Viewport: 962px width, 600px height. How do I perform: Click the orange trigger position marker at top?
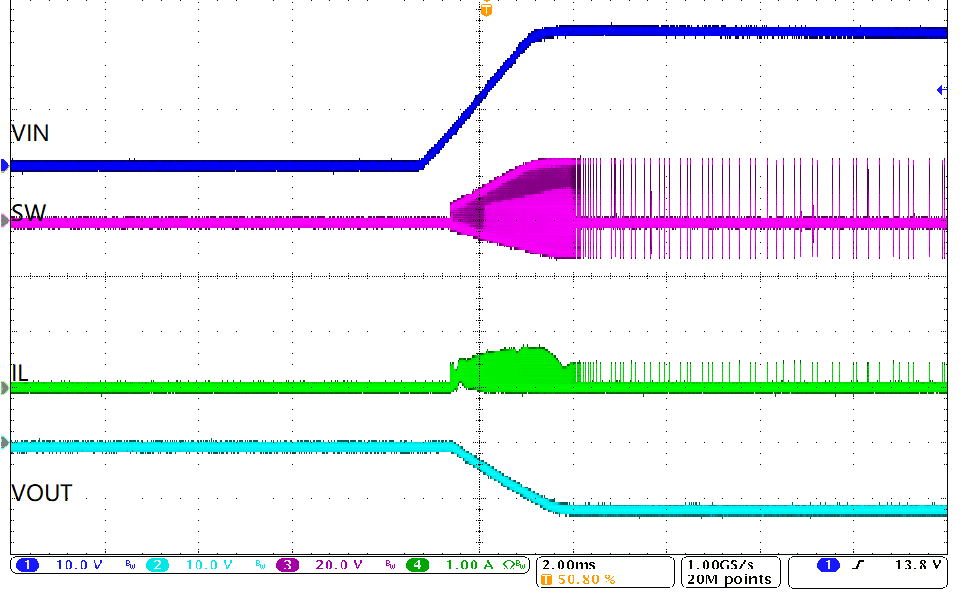[x=487, y=8]
